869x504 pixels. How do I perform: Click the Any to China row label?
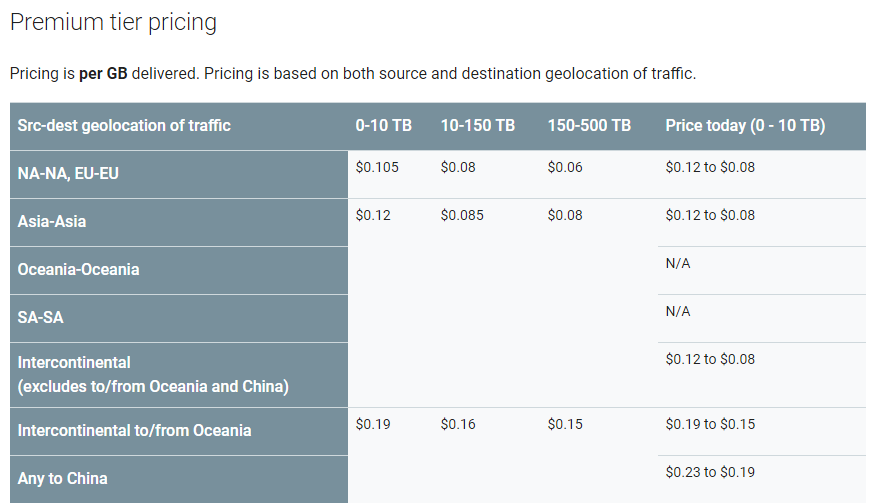click(x=62, y=478)
